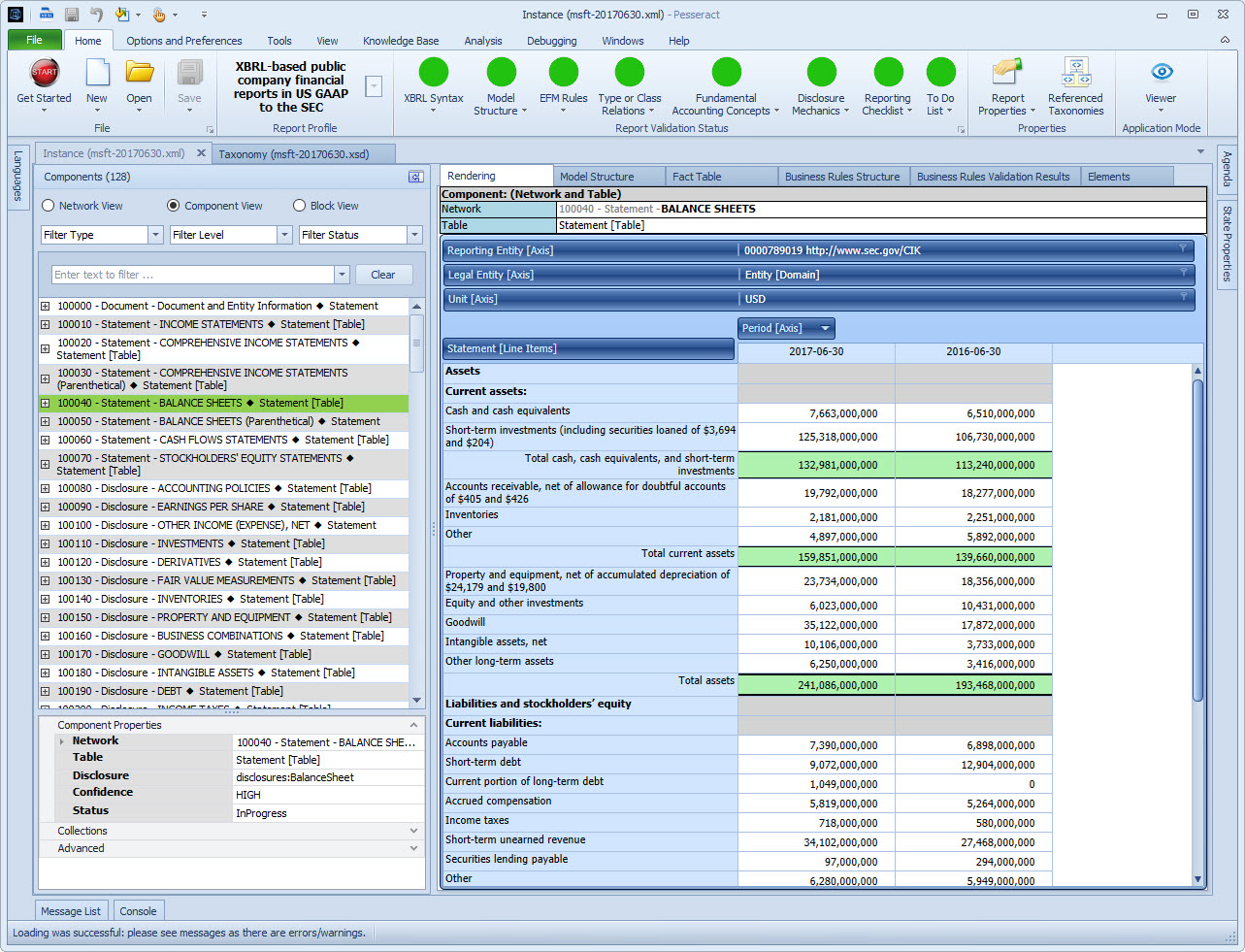Image resolution: width=1245 pixels, height=952 pixels.
Task: Click the Business Rules Structure tab
Action: tap(842, 177)
